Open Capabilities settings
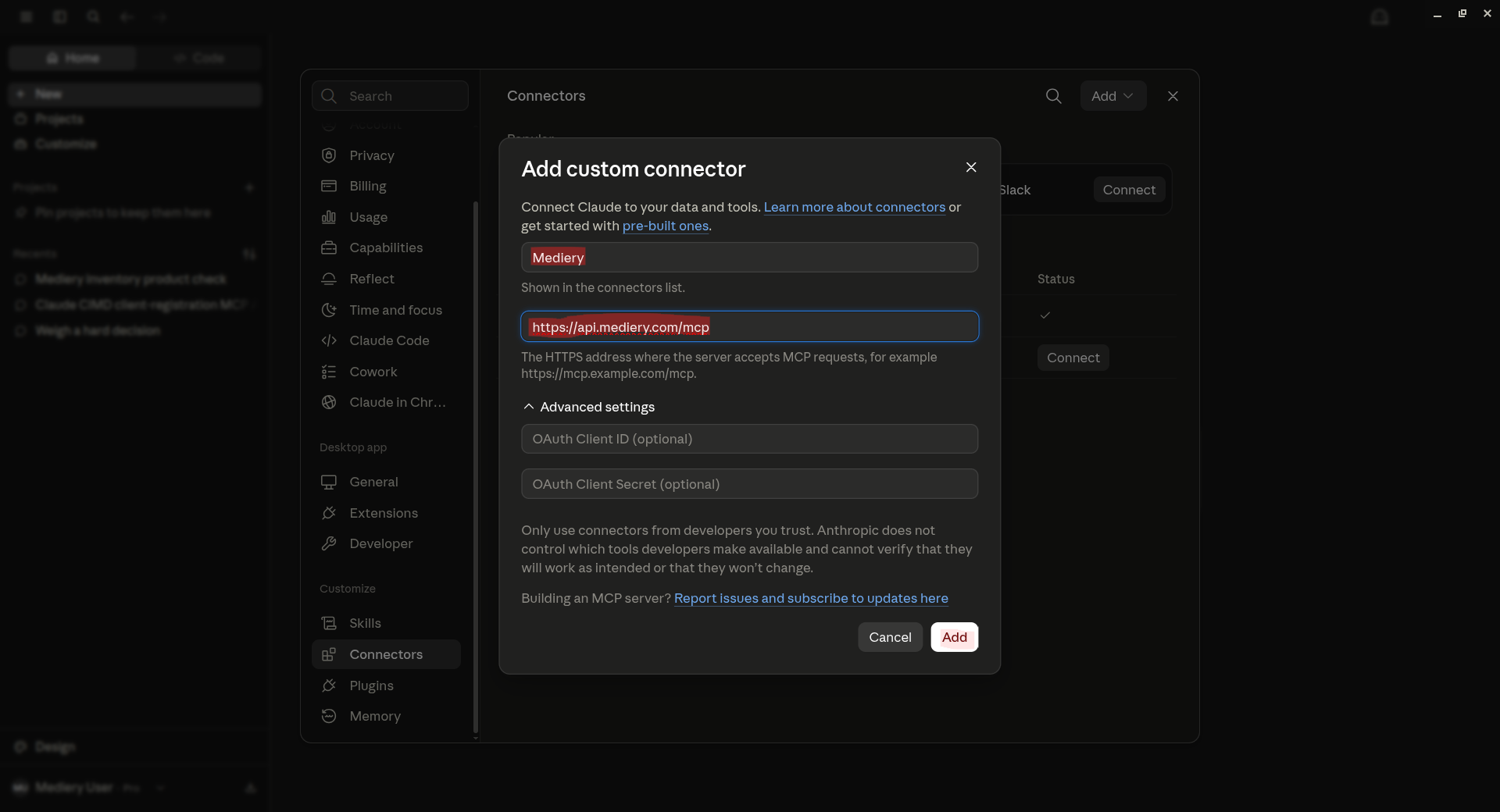Viewport: 1500px width, 812px height. pos(386,248)
